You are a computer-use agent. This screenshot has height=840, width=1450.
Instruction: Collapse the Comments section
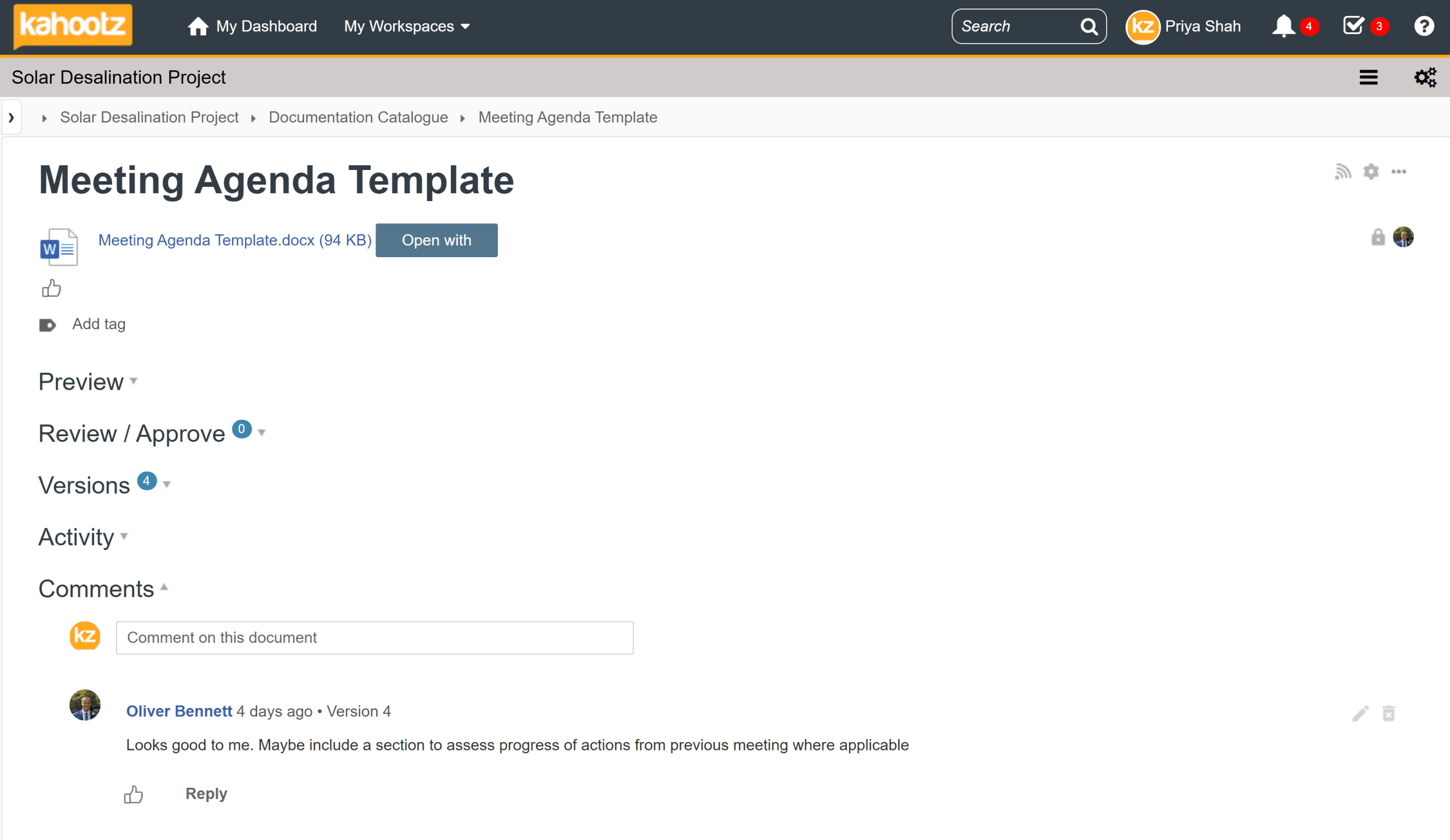(103, 589)
